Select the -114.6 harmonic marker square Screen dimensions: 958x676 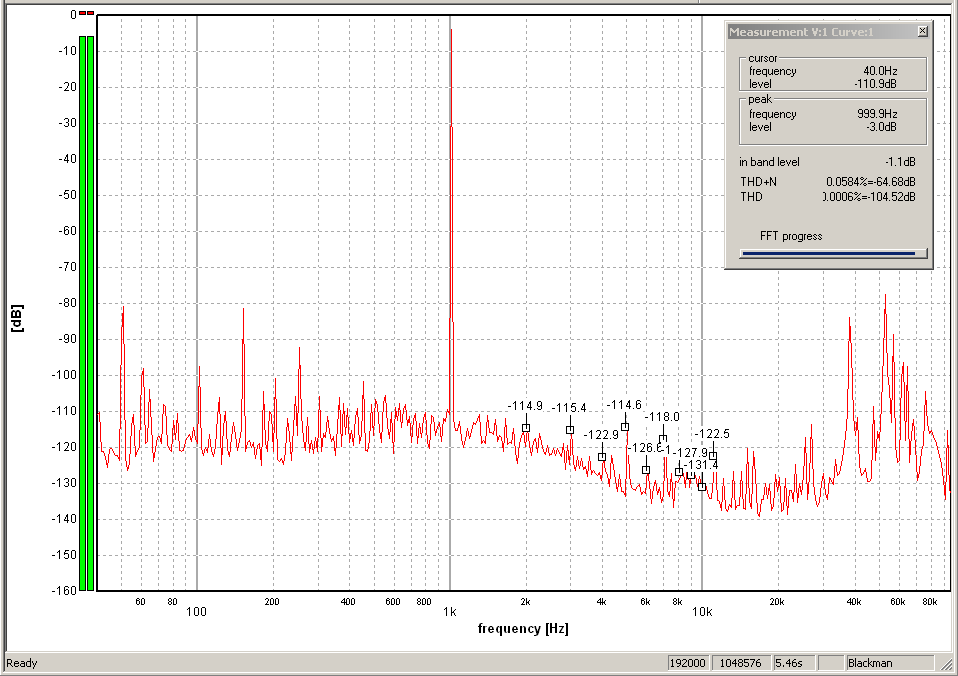click(x=625, y=427)
